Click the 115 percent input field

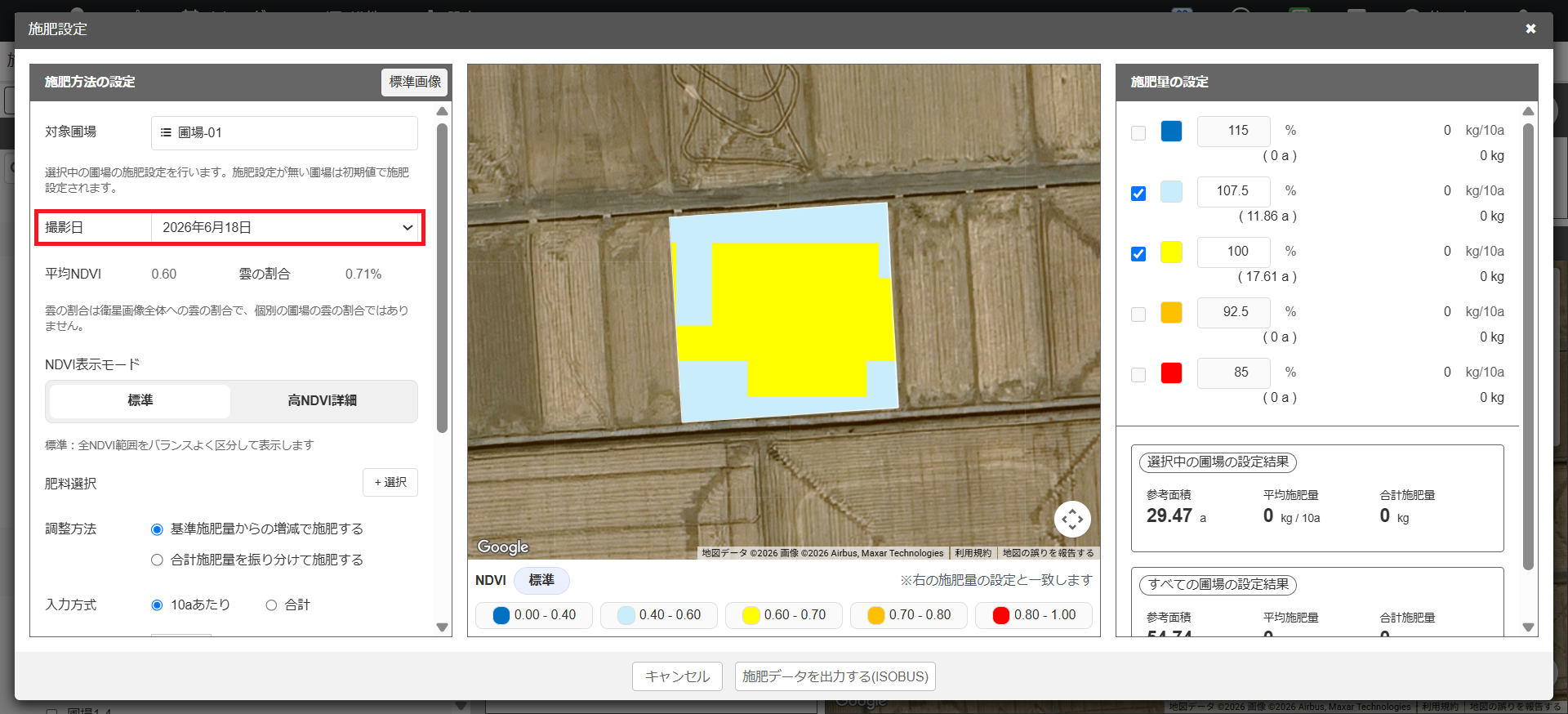coord(1234,131)
